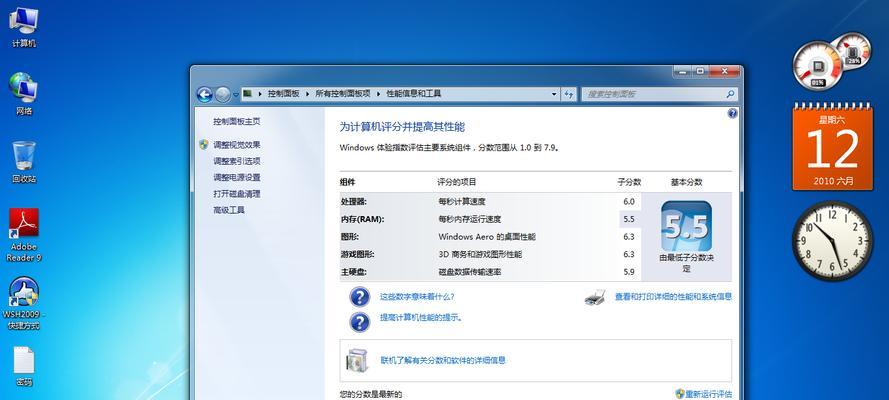
Task: Click the large CPU meter gadget
Action: point(817,65)
